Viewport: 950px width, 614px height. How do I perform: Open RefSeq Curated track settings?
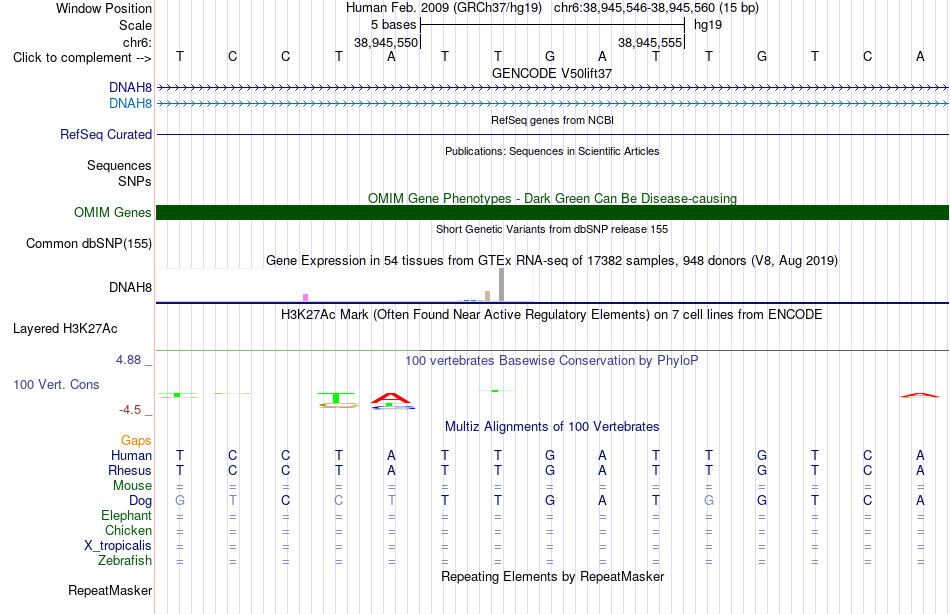click(x=106, y=135)
